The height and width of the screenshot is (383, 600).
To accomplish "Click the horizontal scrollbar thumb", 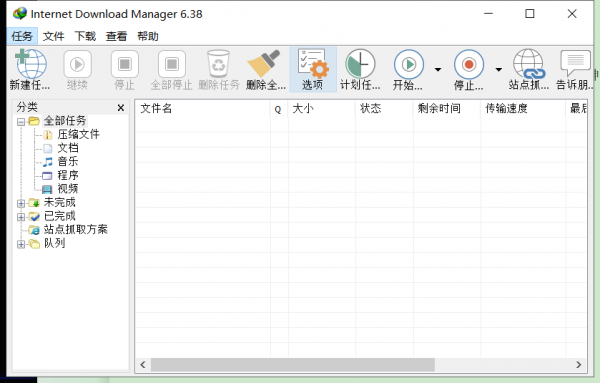I will click(293, 365).
